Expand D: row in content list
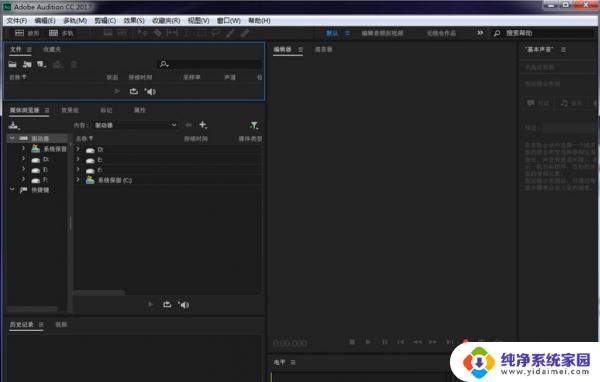This screenshot has width=600, height=382. (78, 149)
